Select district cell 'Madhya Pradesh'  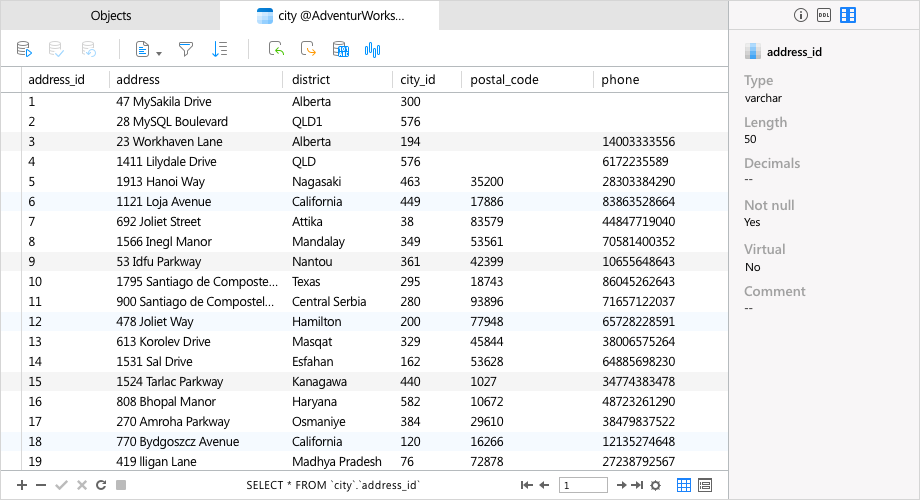336,461
